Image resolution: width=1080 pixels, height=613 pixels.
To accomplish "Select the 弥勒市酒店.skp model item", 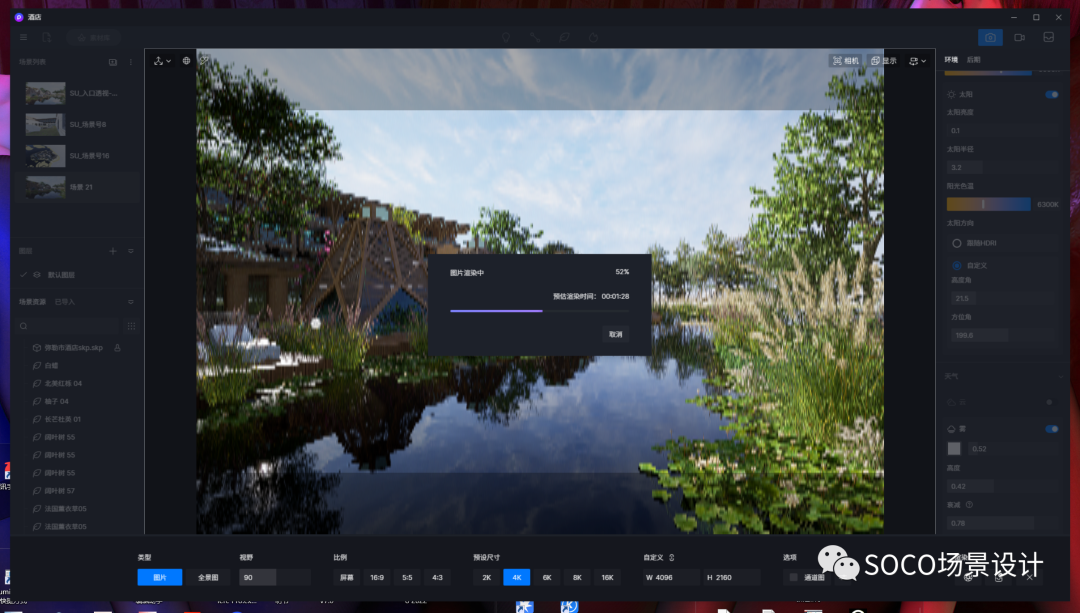I will coord(73,348).
